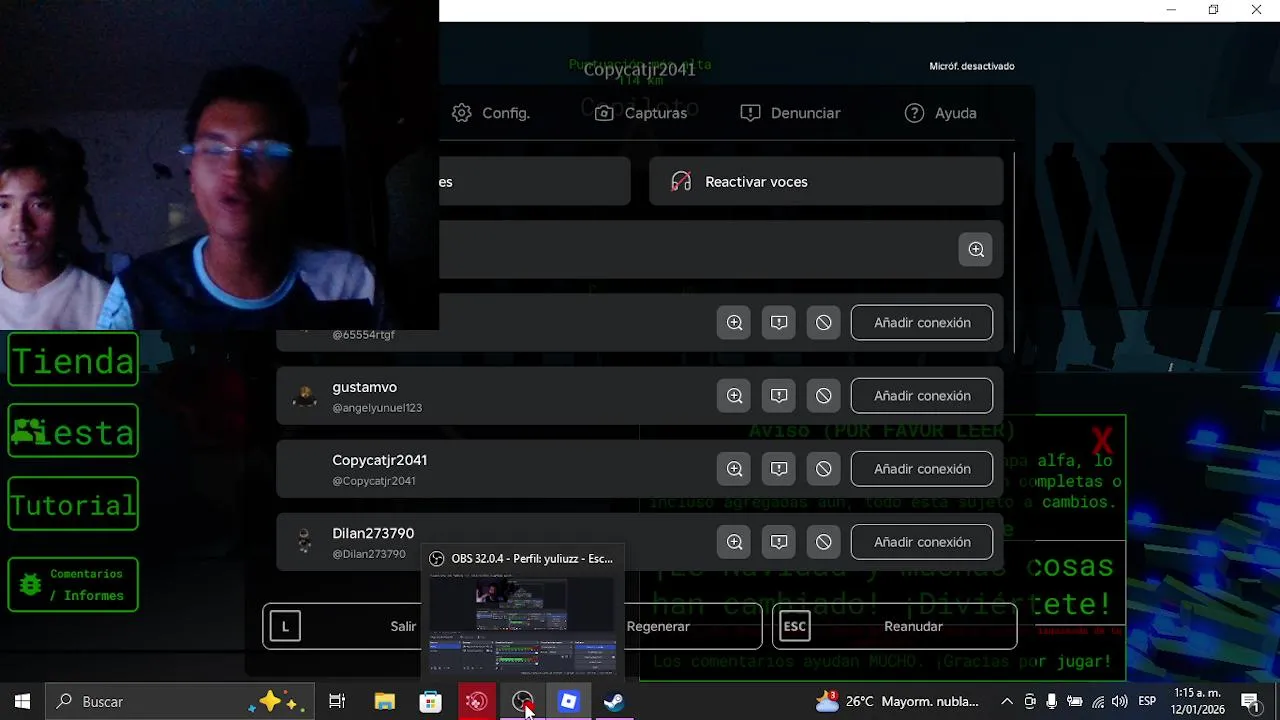1280x720 pixels.
Task: Click Reactivar voces button
Action: click(x=826, y=182)
